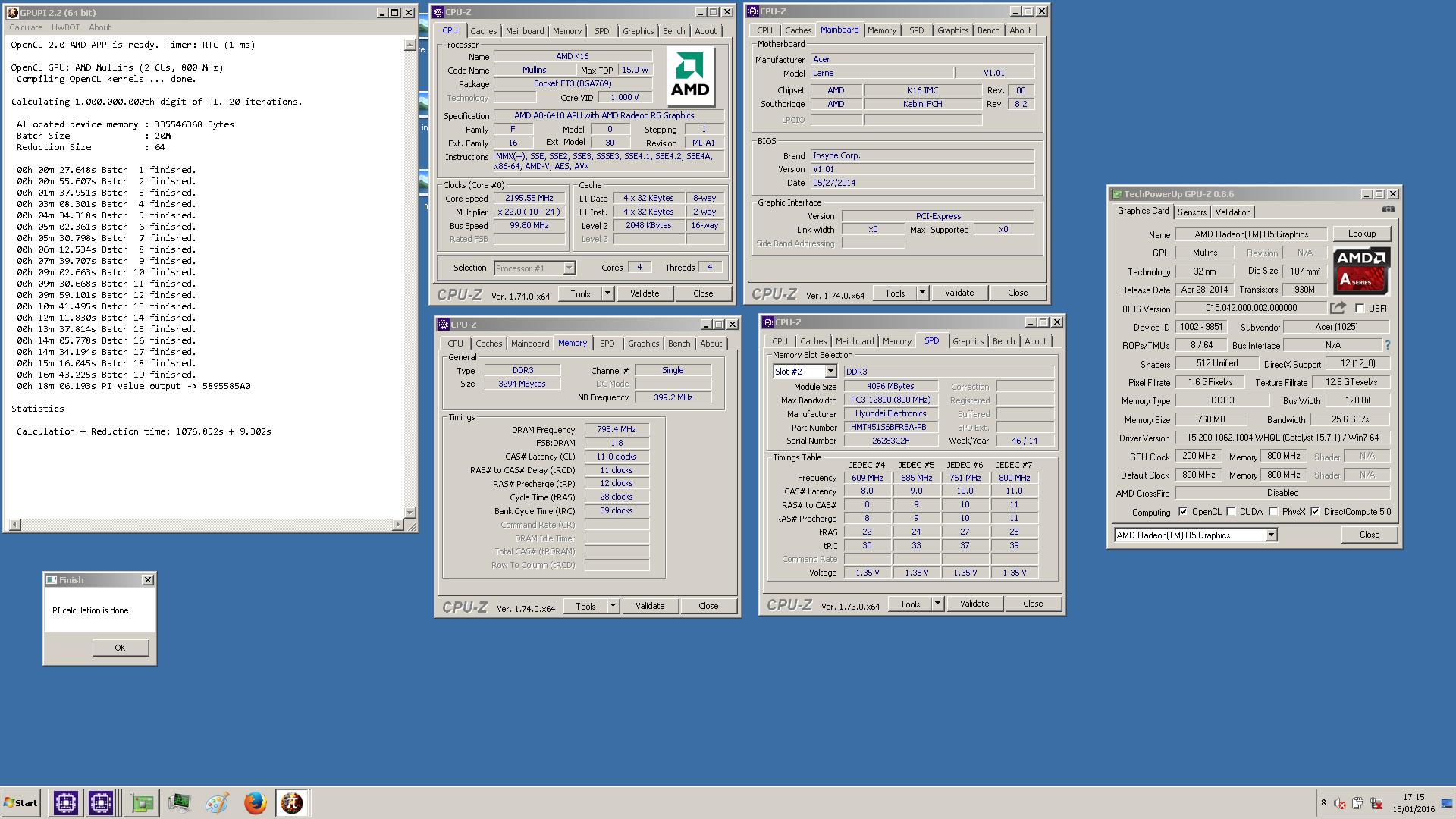
Task: Click the AMD A-Series logo in GPU-Z
Action: tap(1361, 271)
